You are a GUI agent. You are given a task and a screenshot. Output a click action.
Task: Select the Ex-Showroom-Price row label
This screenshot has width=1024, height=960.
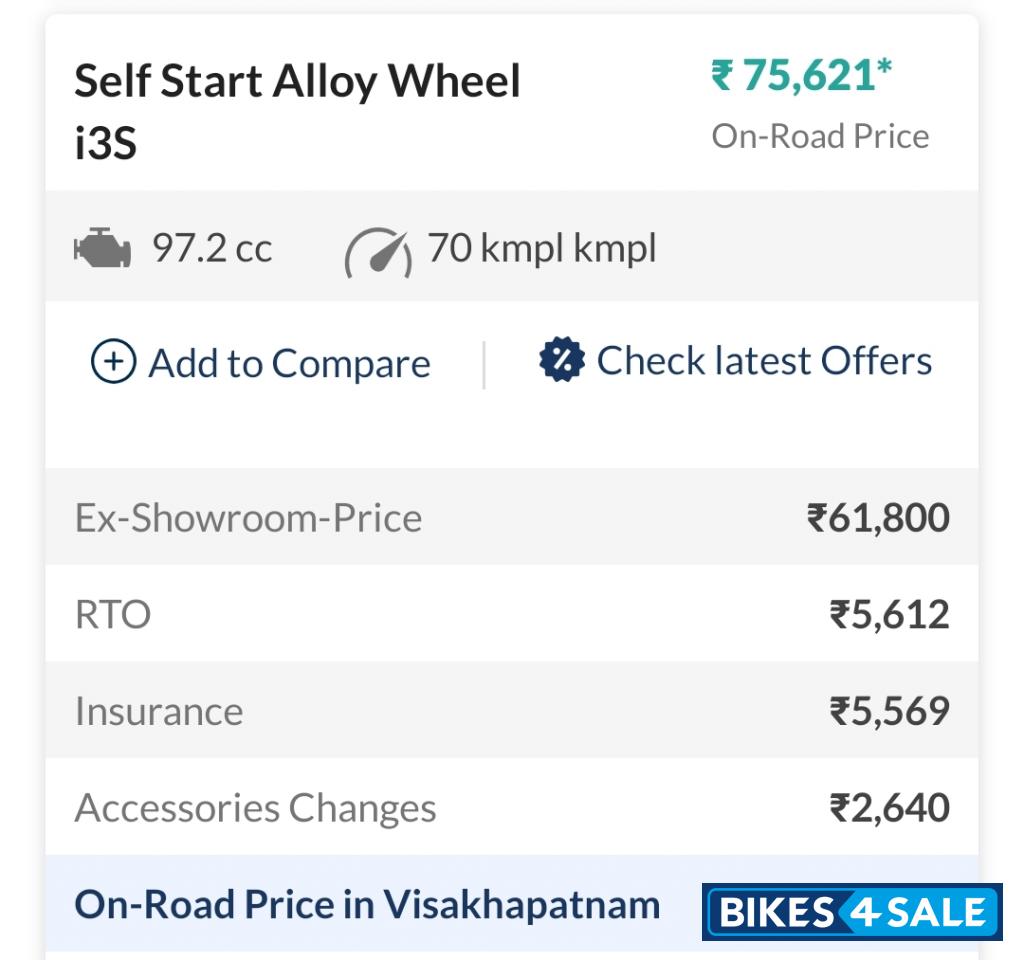tap(248, 518)
